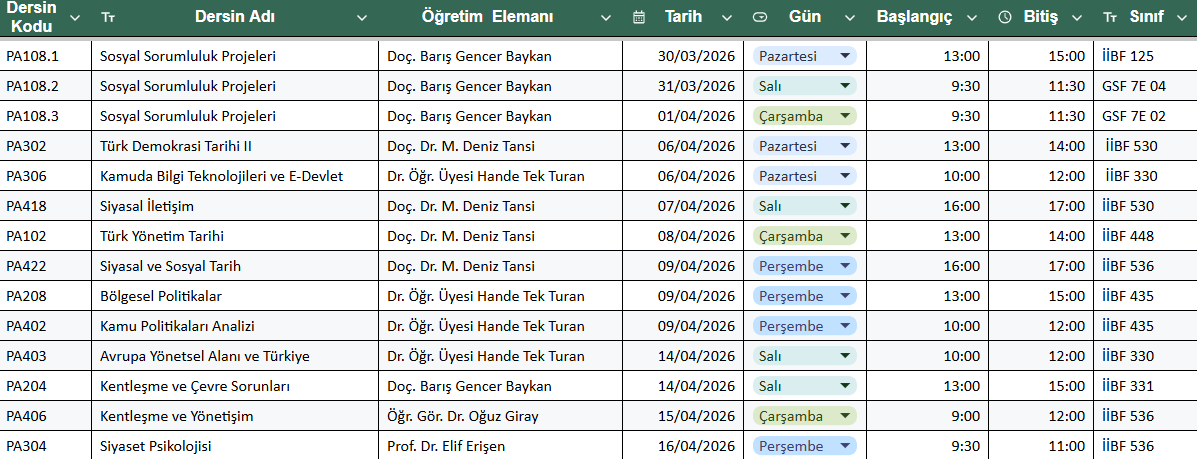This screenshot has height=459, width=1197.
Task: Select the Siyaset Psikolojisi course name cell
Action: coord(235,446)
